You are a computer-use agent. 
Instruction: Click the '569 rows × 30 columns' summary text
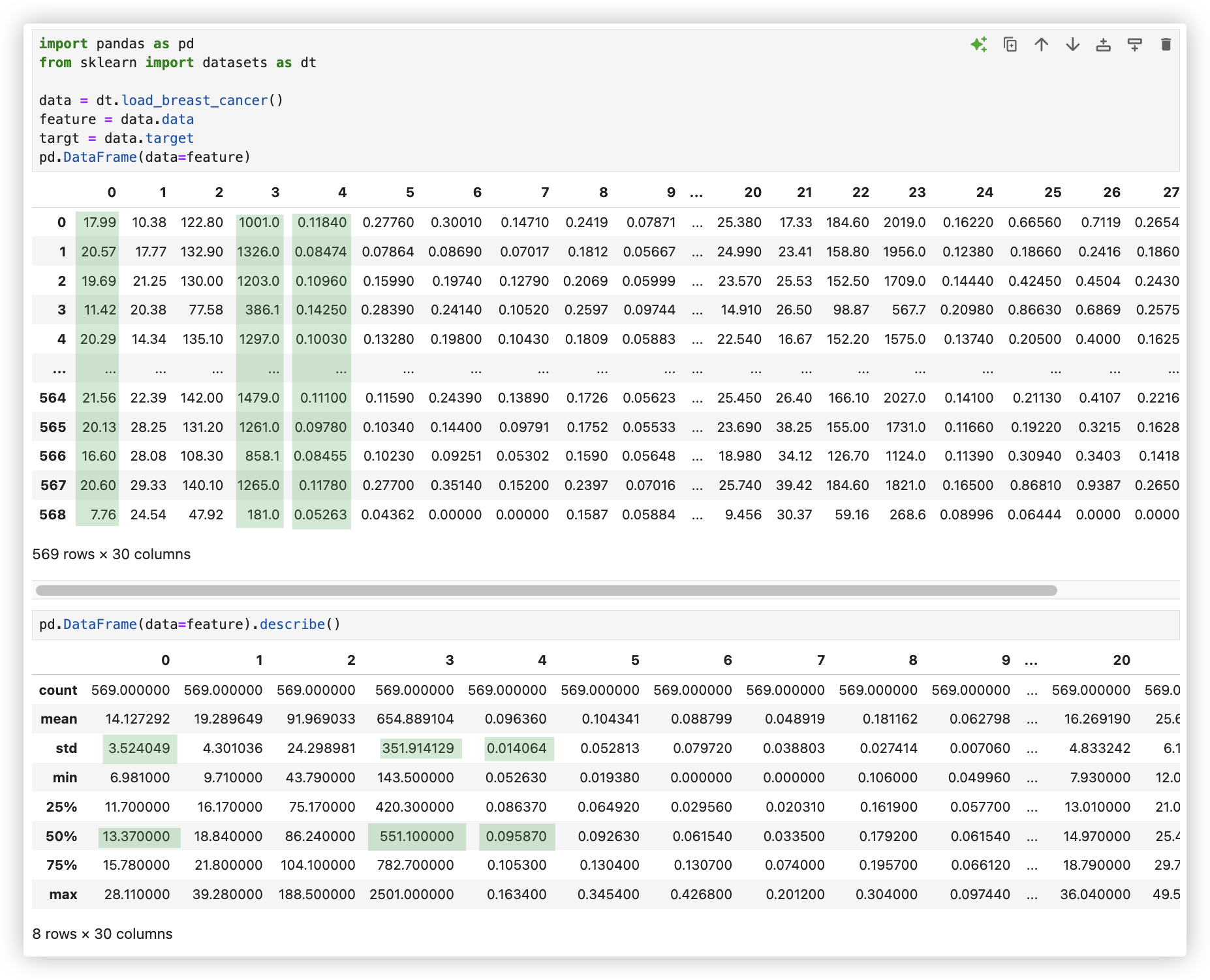[112, 554]
